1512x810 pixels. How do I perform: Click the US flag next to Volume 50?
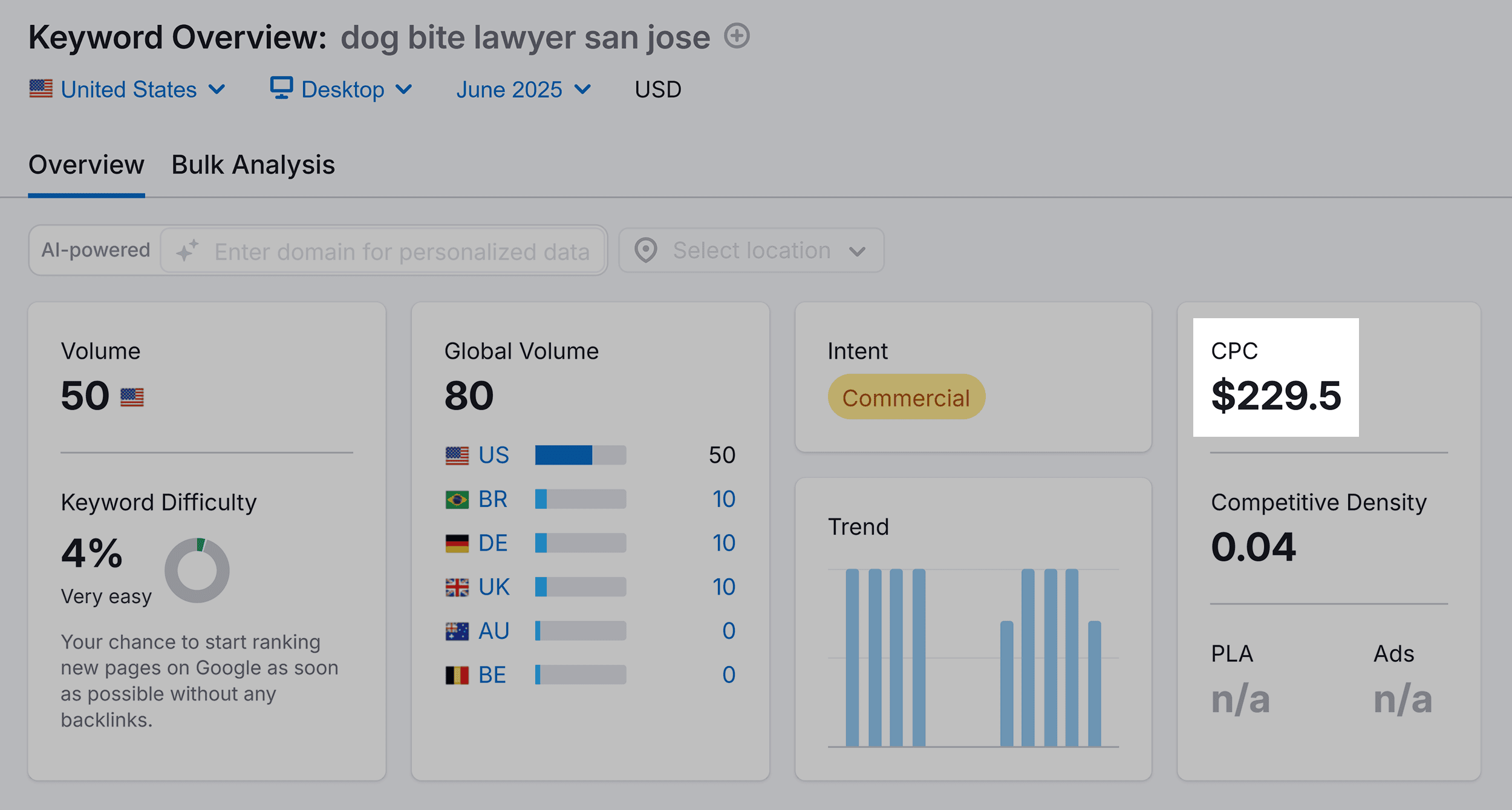pyautogui.click(x=132, y=397)
